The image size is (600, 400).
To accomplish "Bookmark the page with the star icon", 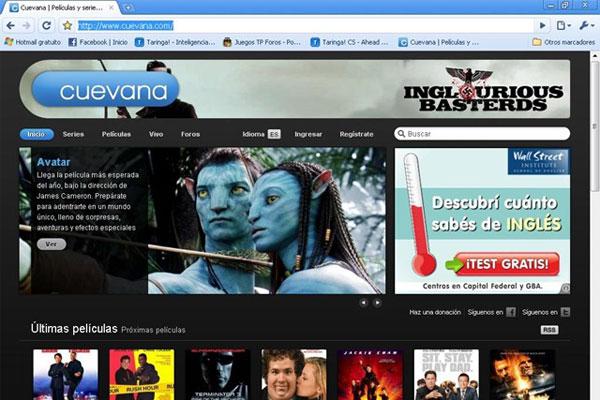I will [x=67, y=26].
